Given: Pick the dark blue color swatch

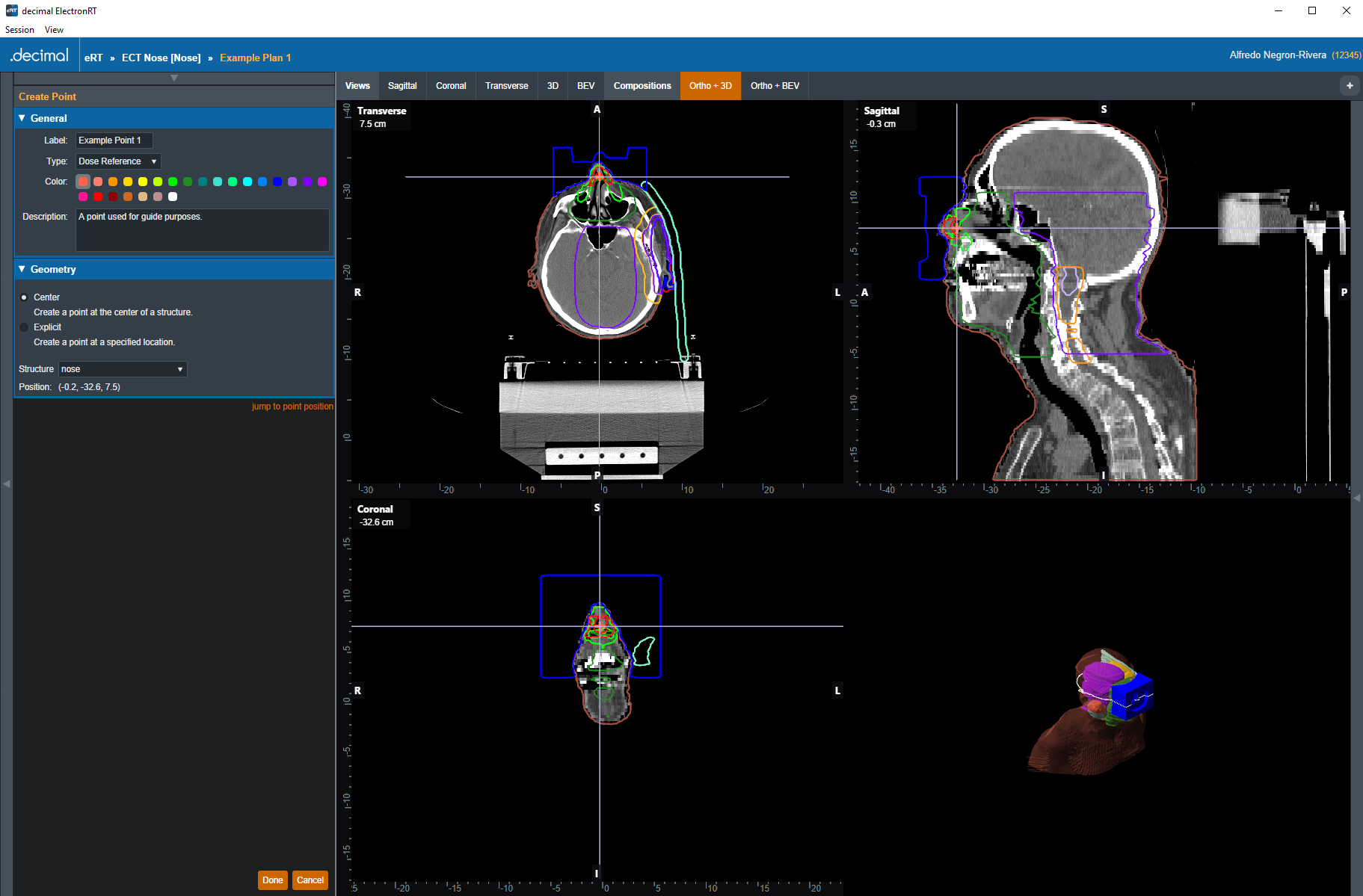Looking at the screenshot, I should (x=277, y=182).
